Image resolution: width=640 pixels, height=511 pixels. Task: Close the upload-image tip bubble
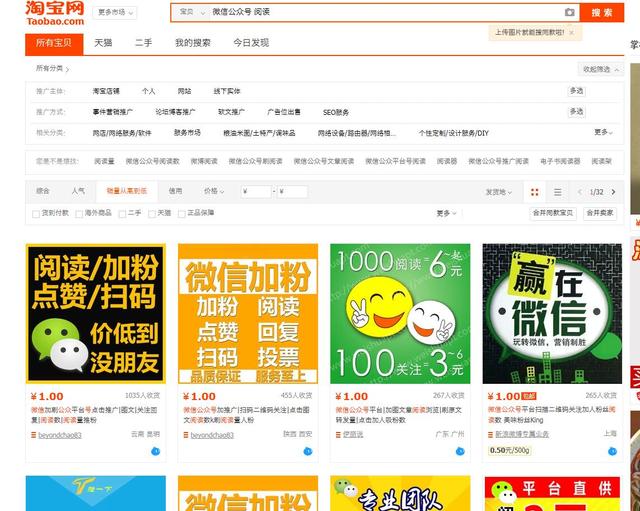(x=572, y=33)
